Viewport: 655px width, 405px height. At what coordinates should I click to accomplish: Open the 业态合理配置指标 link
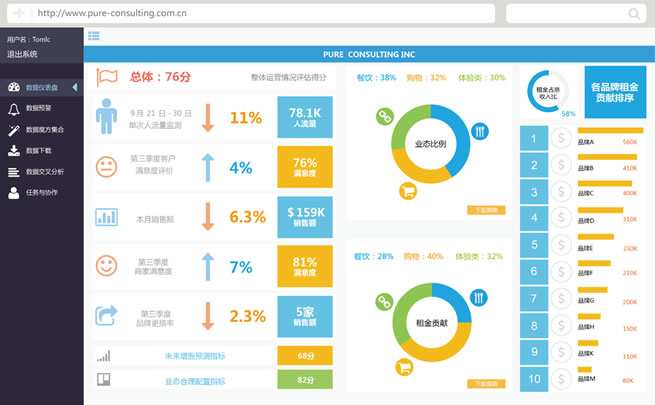[x=195, y=380]
